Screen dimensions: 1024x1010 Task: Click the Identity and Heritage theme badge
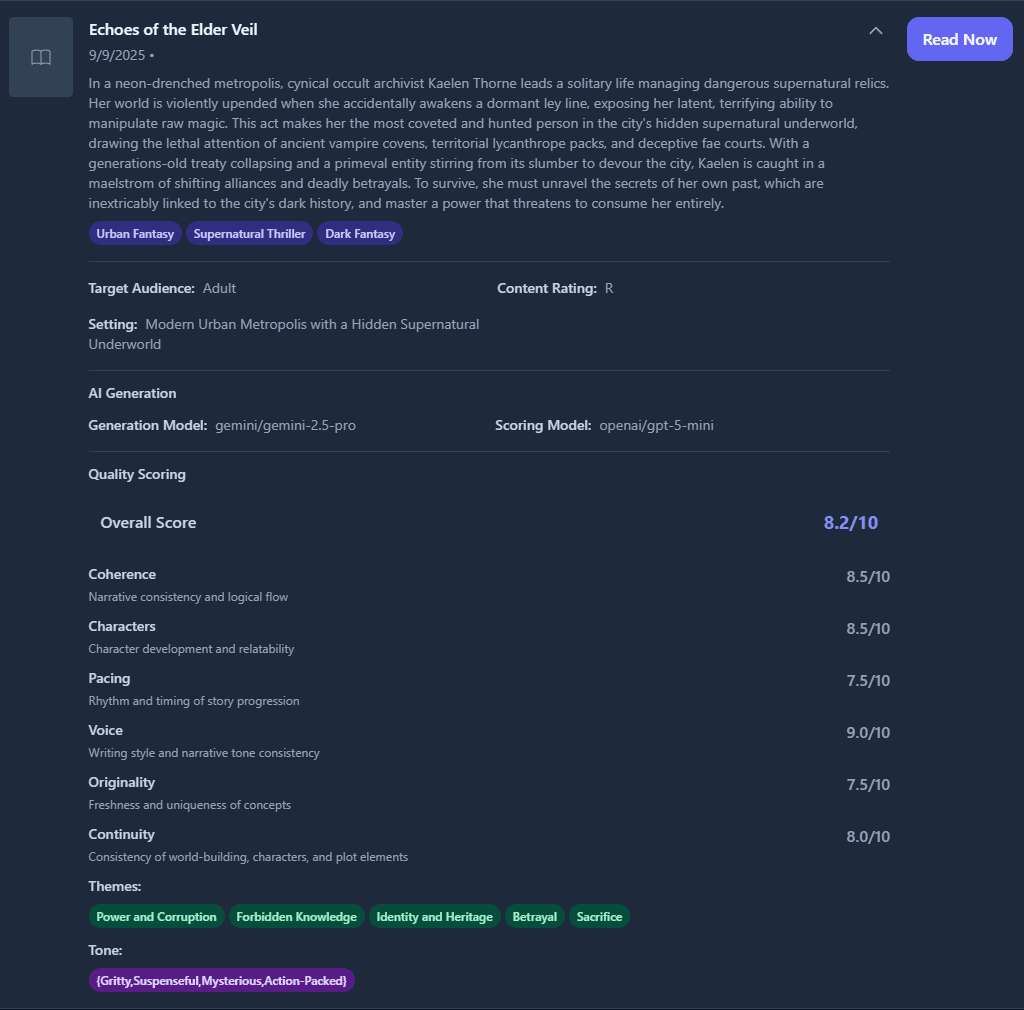[x=434, y=916]
